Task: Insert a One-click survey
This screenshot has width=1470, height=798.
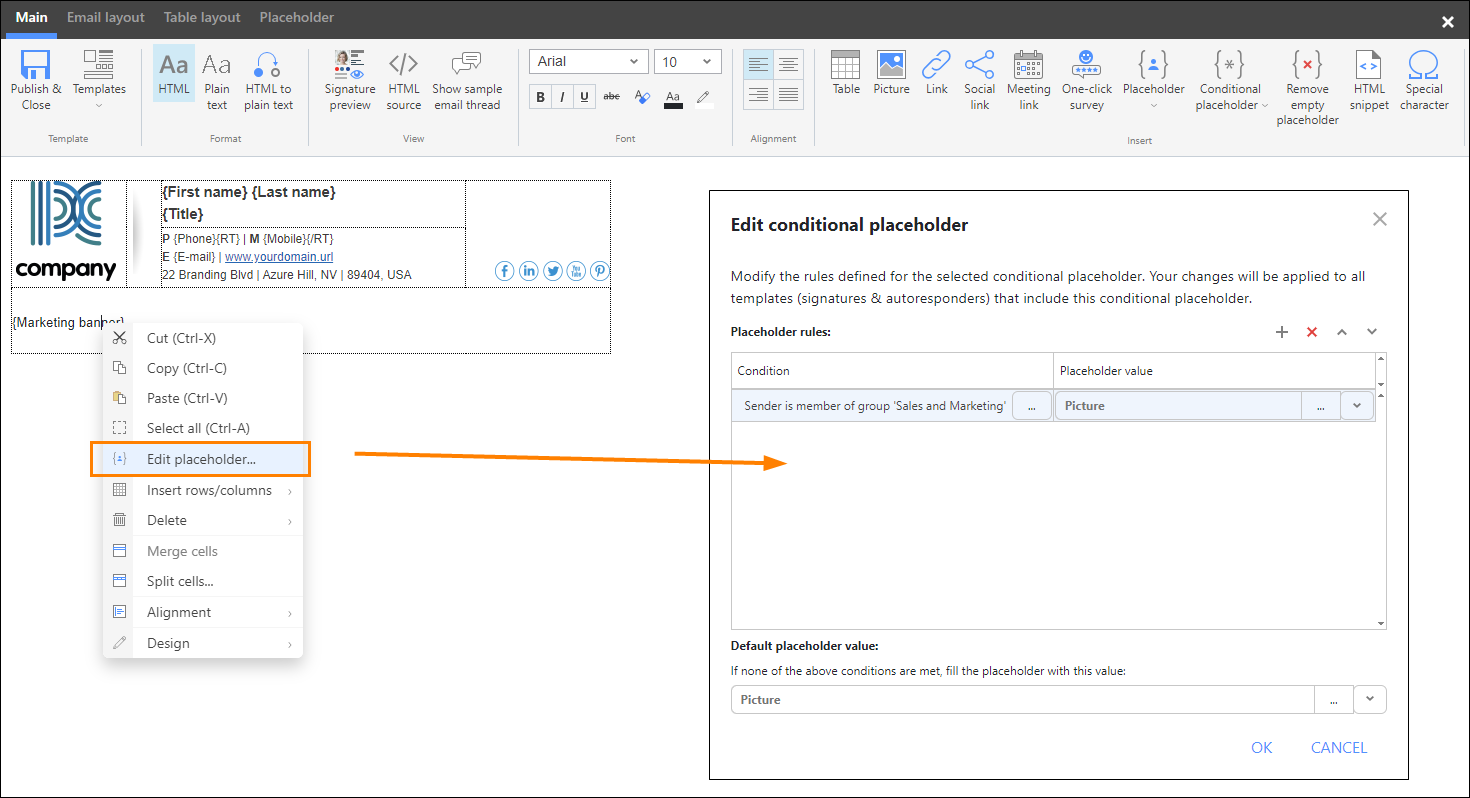Action: click(x=1086, y=80)
